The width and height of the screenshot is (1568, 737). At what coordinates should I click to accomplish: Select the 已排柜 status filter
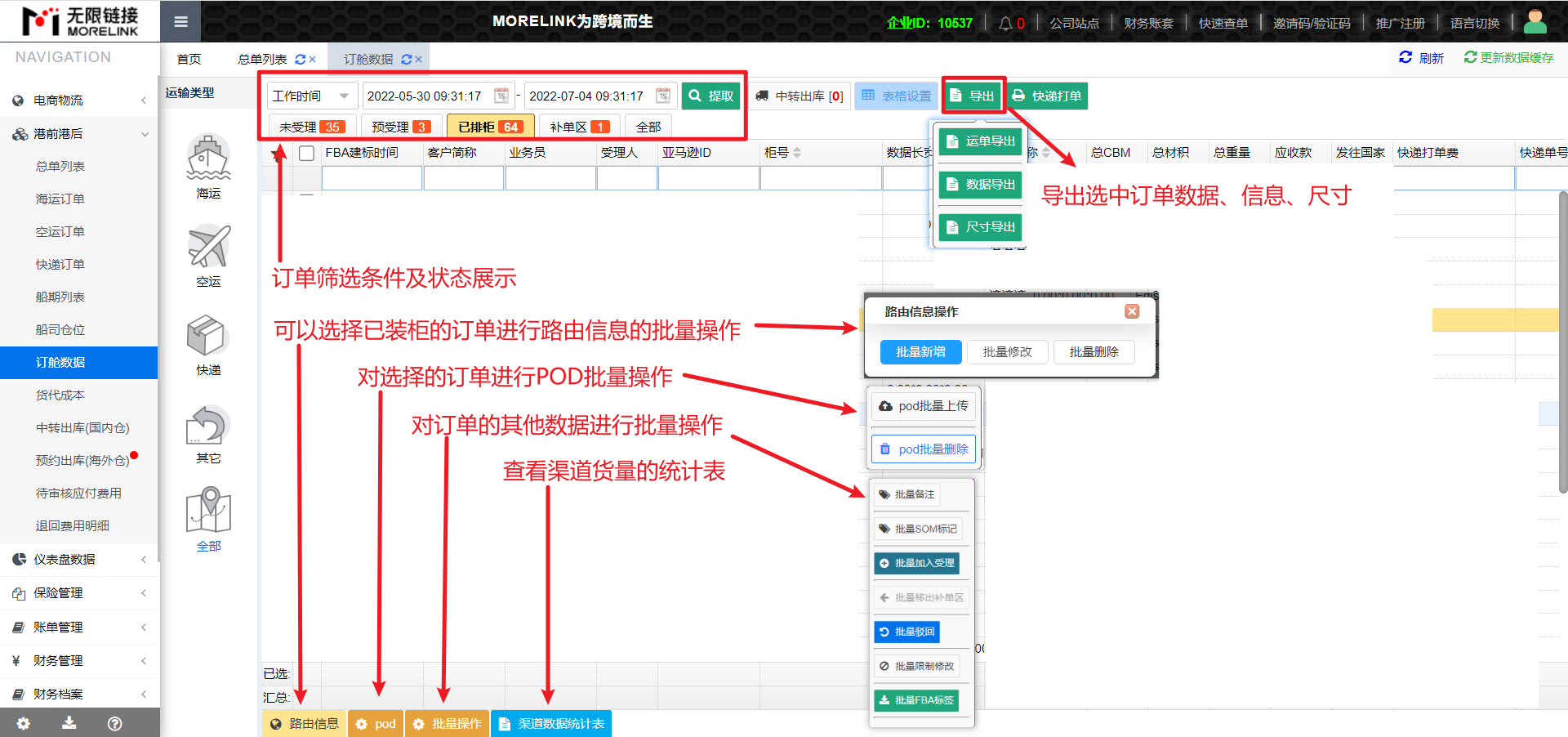490,127
